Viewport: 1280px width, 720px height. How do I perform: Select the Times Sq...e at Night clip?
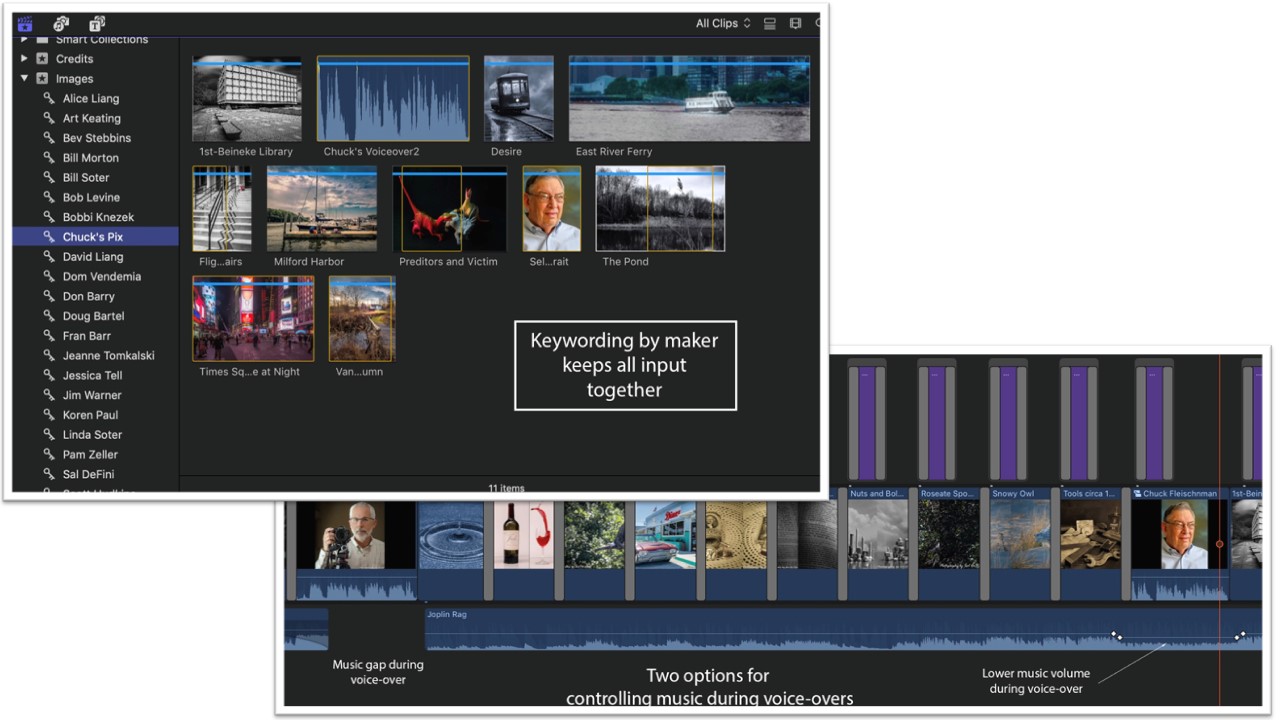tap(253, 318)
